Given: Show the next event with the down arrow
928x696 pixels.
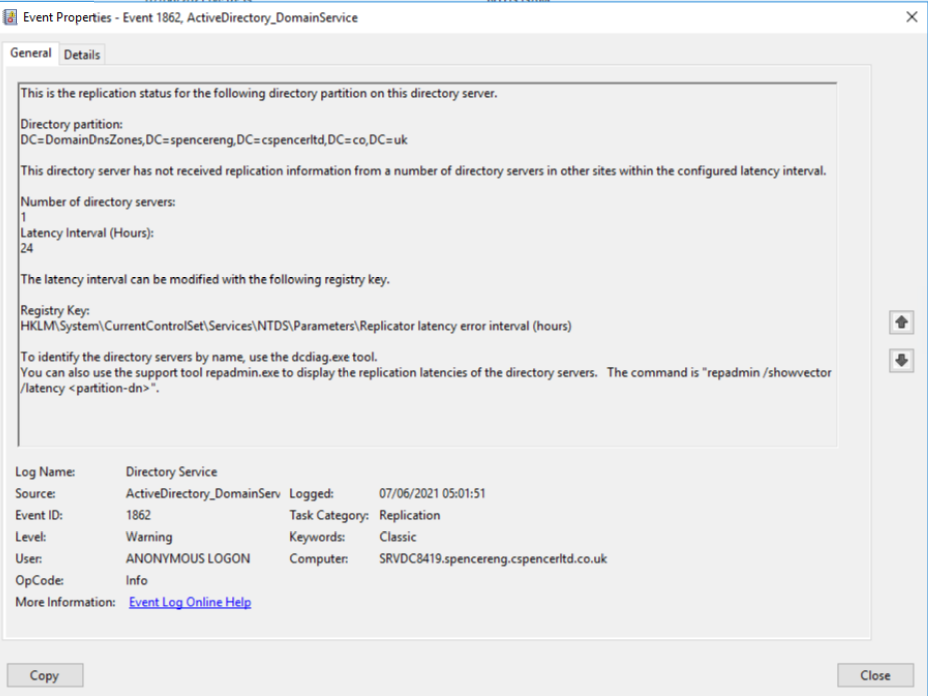Looking at the screenshot, I should click(901, 360).
